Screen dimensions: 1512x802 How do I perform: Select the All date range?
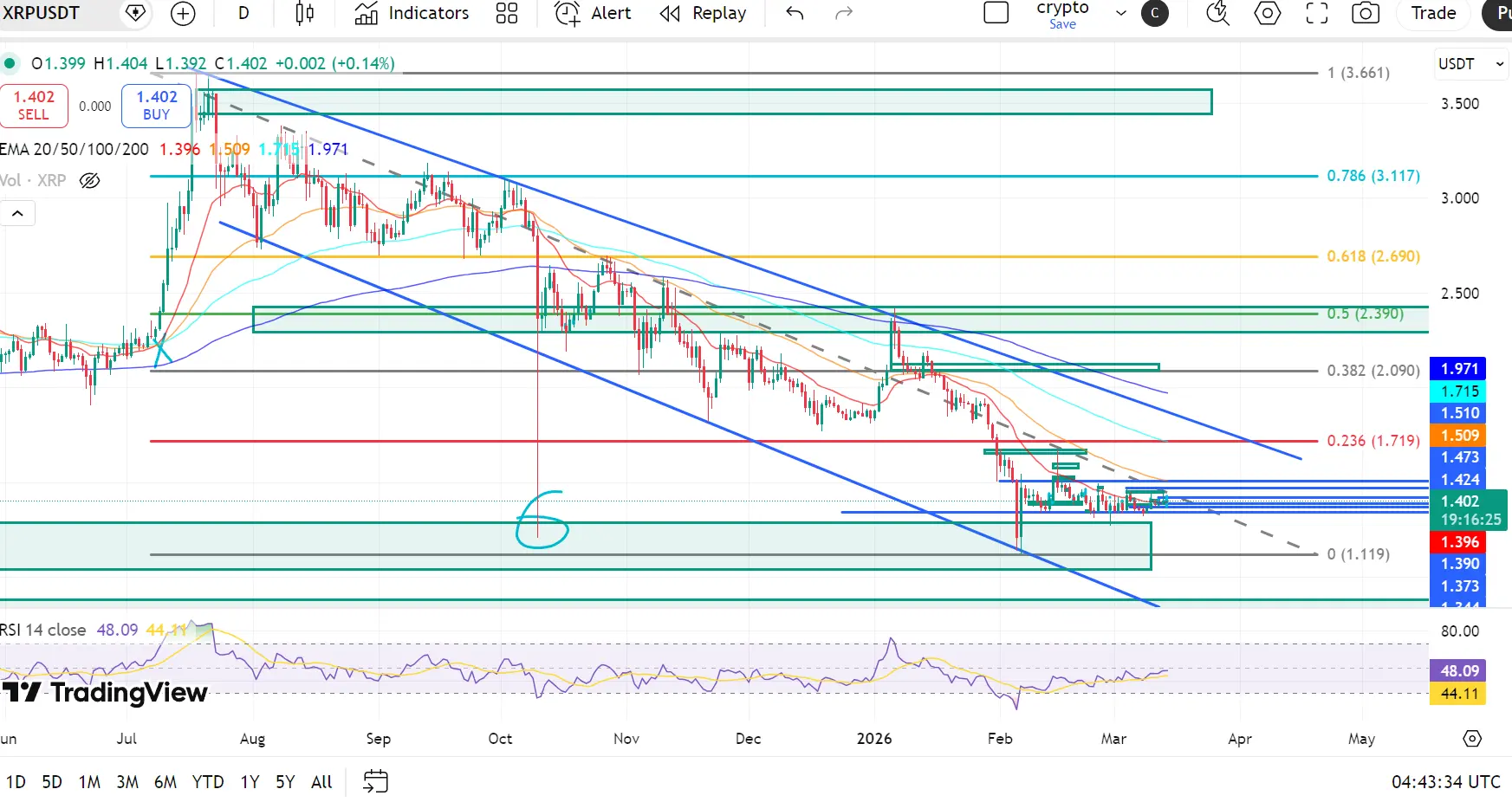[321, 782]
